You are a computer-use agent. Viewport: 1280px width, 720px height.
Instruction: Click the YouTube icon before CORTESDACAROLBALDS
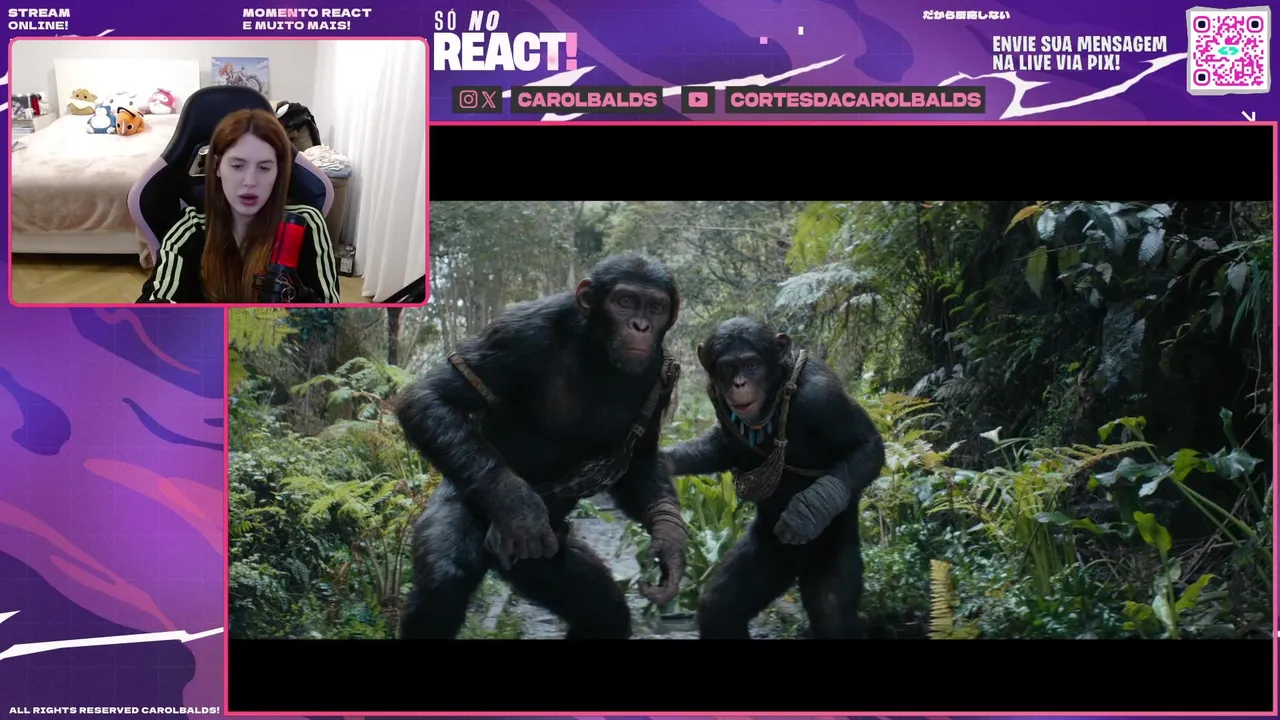698,99
